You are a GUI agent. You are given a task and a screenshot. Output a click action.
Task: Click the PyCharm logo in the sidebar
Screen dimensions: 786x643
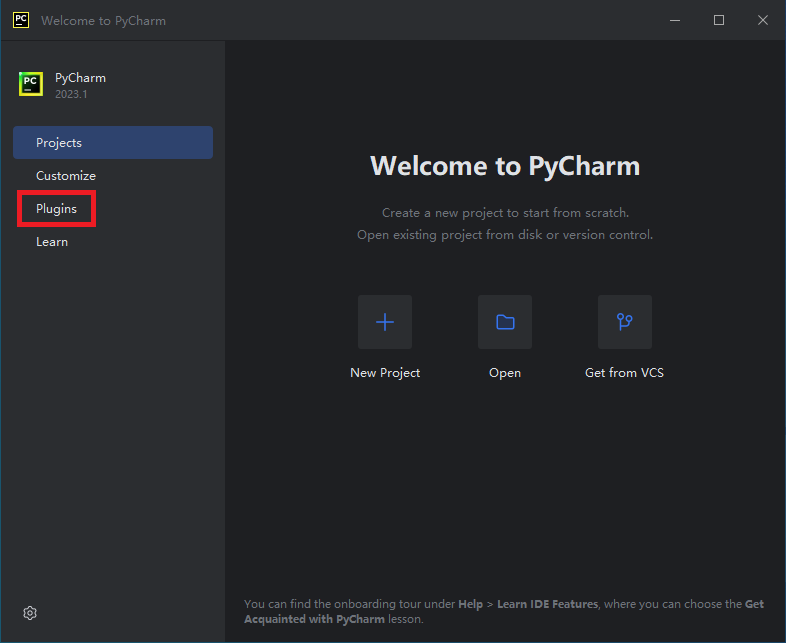tap(31, 84)
